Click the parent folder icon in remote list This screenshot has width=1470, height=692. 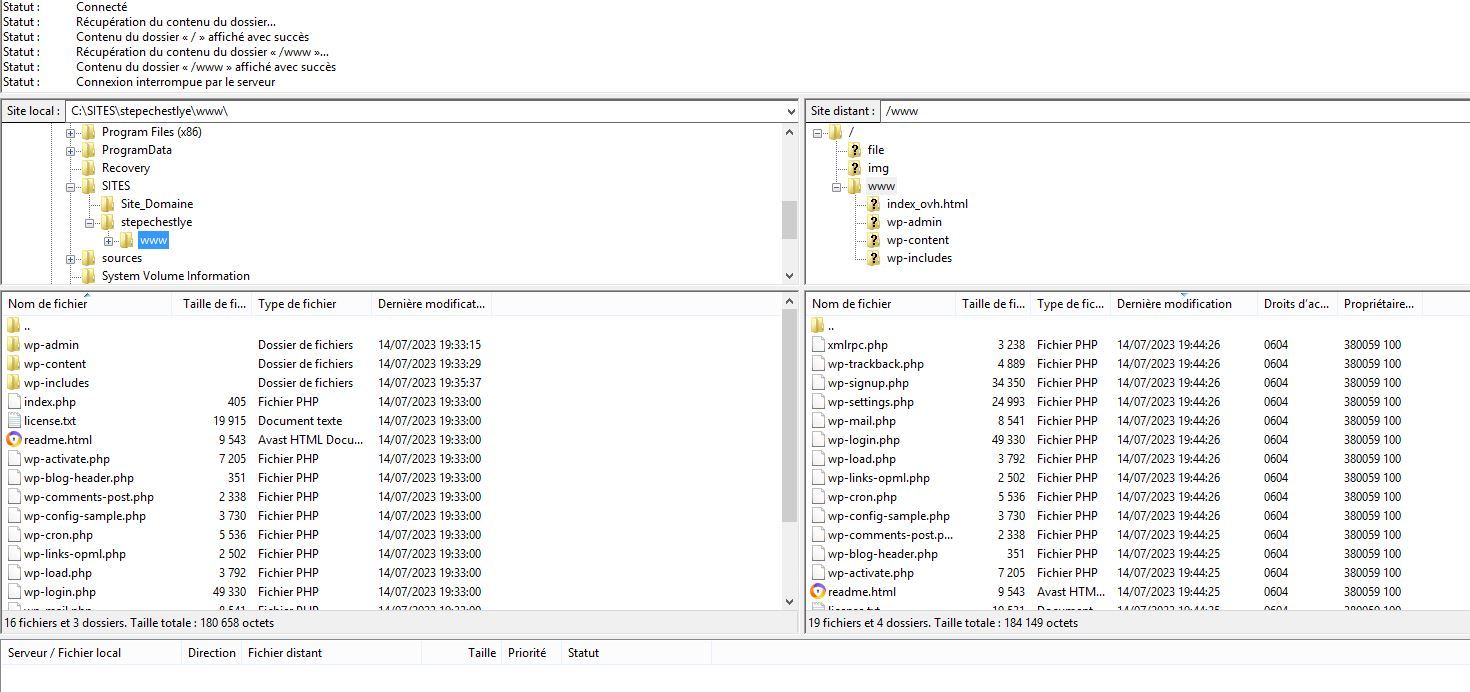(818, 325)
